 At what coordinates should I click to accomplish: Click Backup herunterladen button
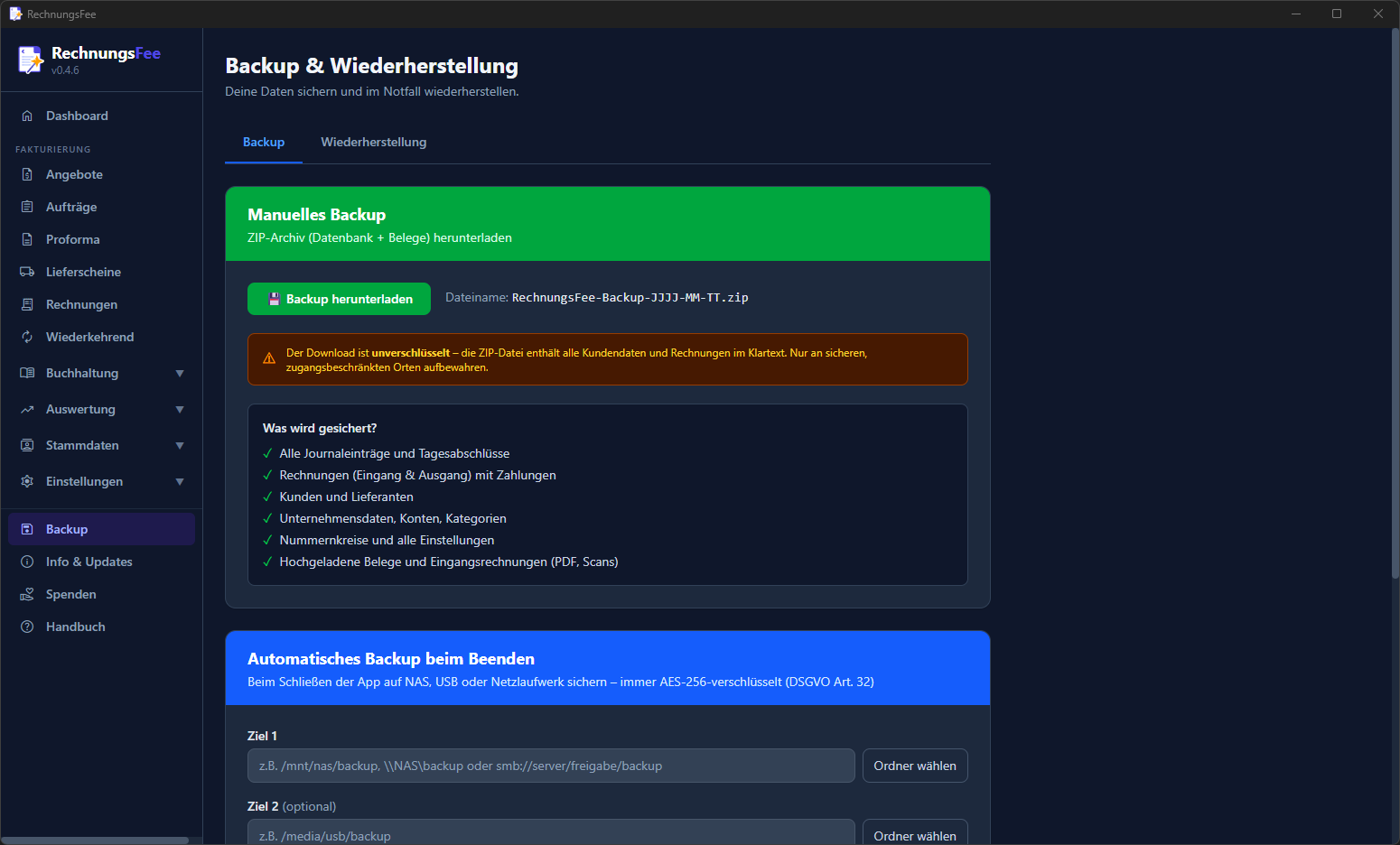coord(339,299)
